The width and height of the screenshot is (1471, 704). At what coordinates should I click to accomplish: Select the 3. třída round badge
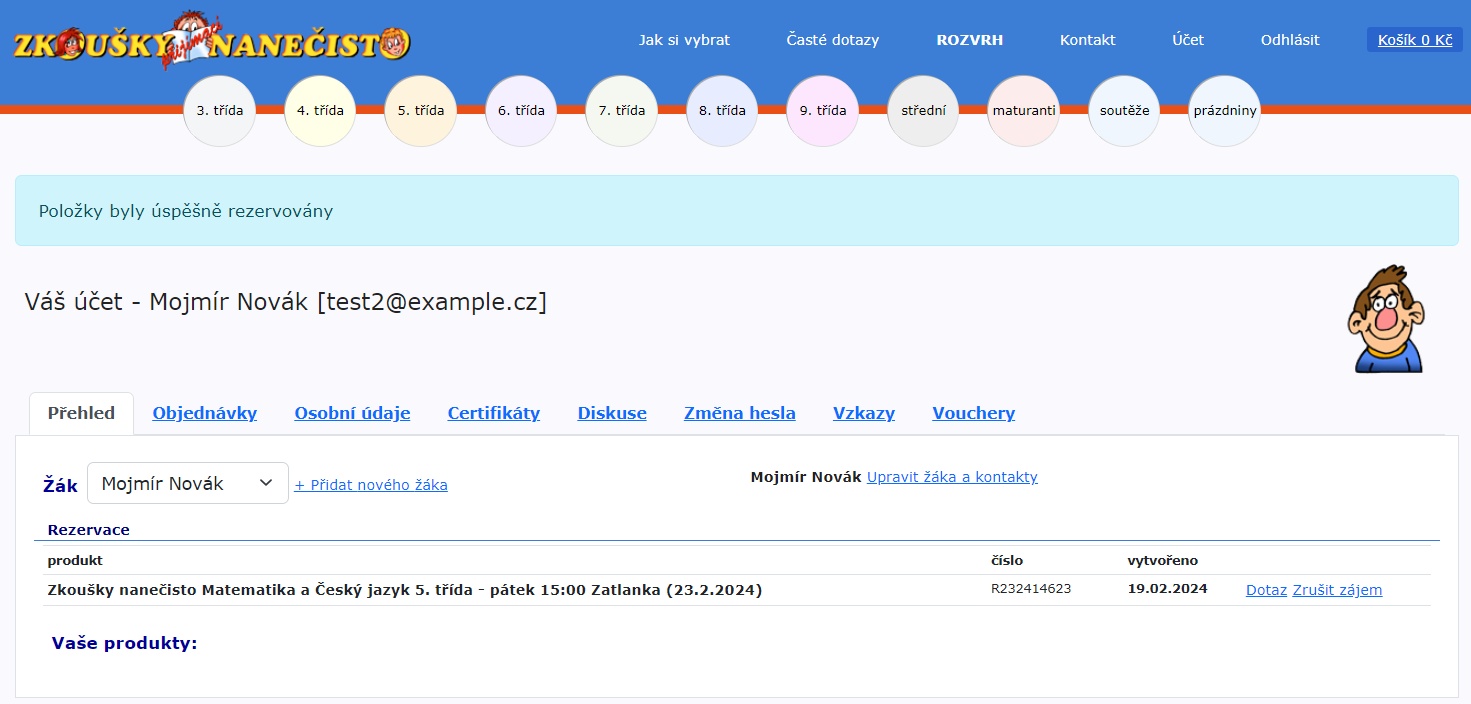coord(219,111)
